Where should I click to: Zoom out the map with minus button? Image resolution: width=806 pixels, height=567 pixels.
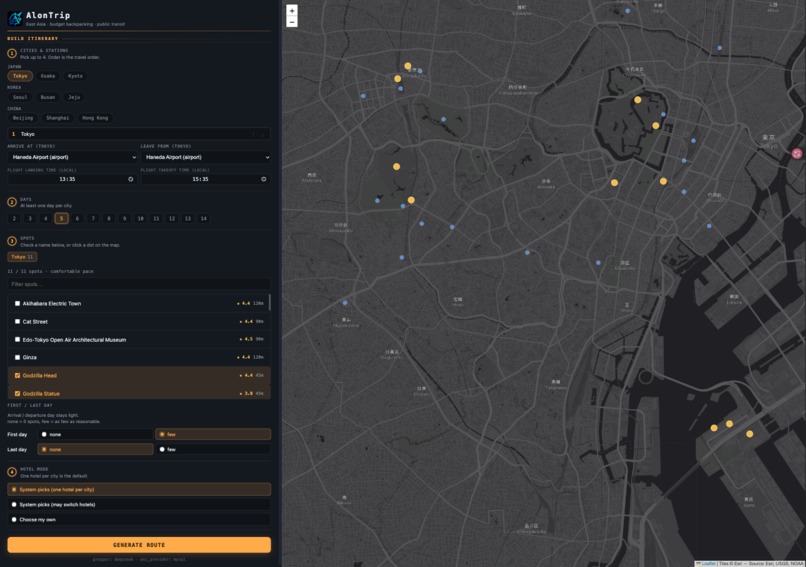tap(291, 22)
